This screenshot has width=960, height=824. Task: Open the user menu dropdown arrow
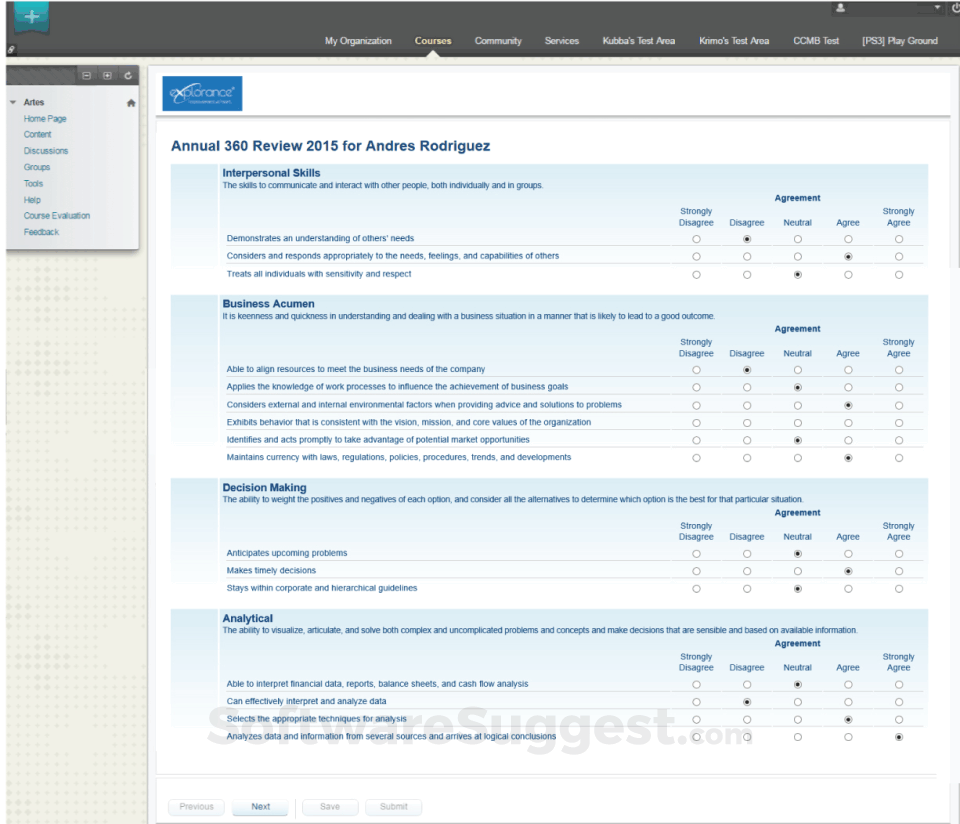pyautogui.click(x=937, y=8)
